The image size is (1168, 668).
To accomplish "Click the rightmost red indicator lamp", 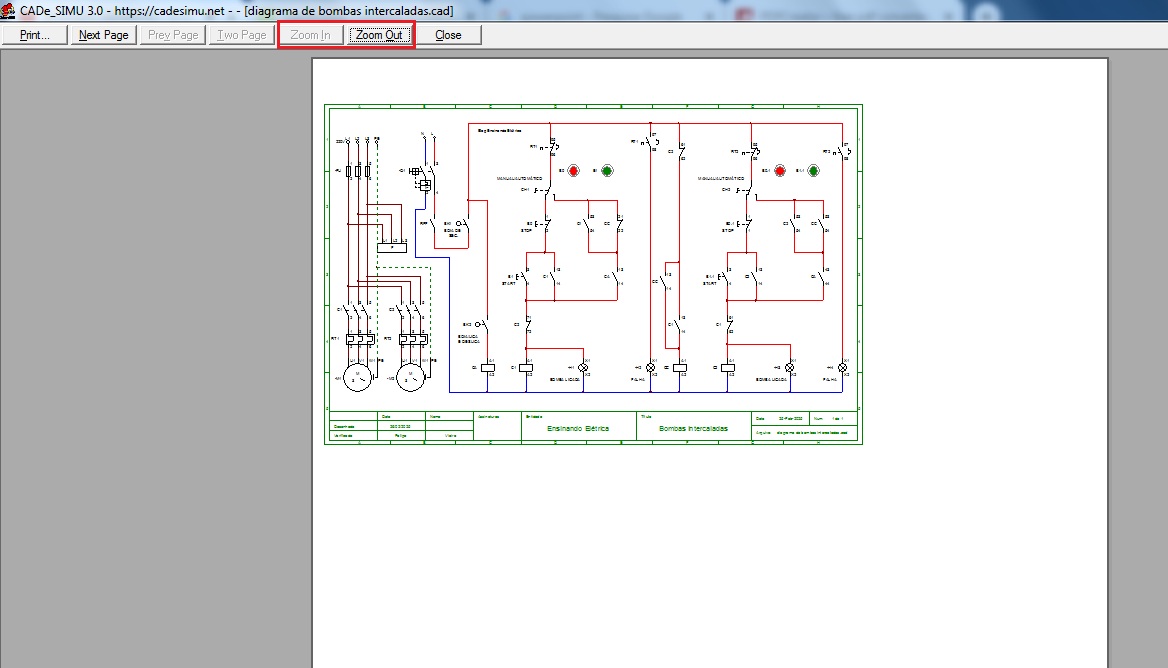I will tap(780, 171).
